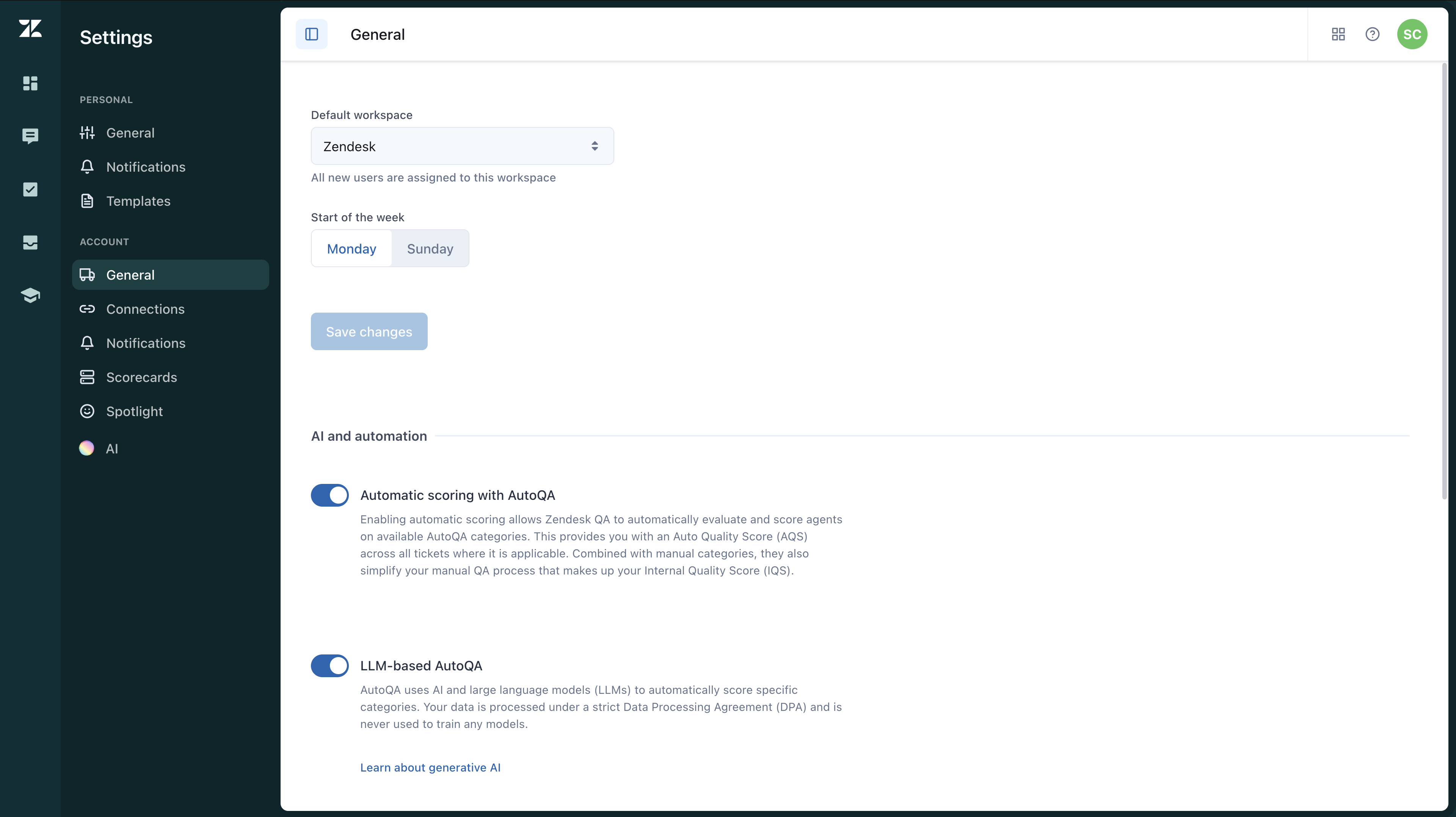The image size is (1456, 817).
Task: Toggle sidebar panel icon next to General
Action: coord(311,34)
